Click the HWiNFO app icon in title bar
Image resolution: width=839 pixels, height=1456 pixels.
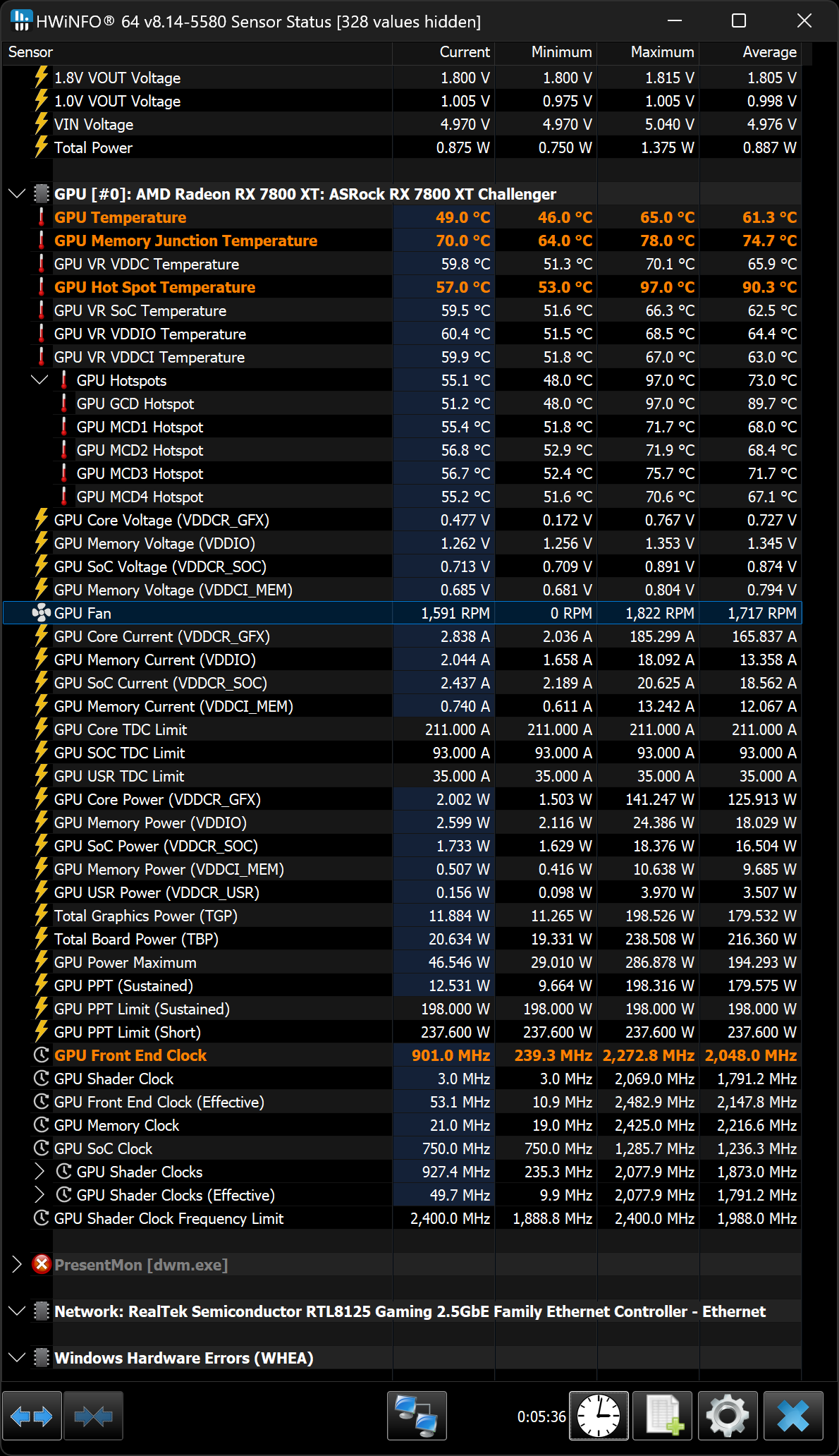point(22,20)
